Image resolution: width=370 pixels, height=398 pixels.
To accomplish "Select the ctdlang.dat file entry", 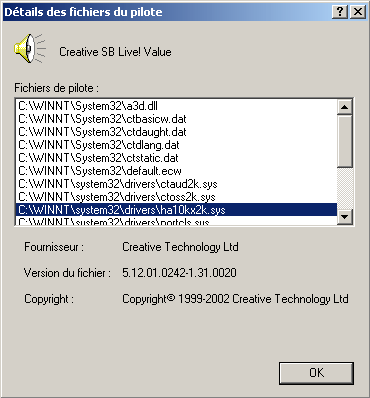I will [176, 145].
